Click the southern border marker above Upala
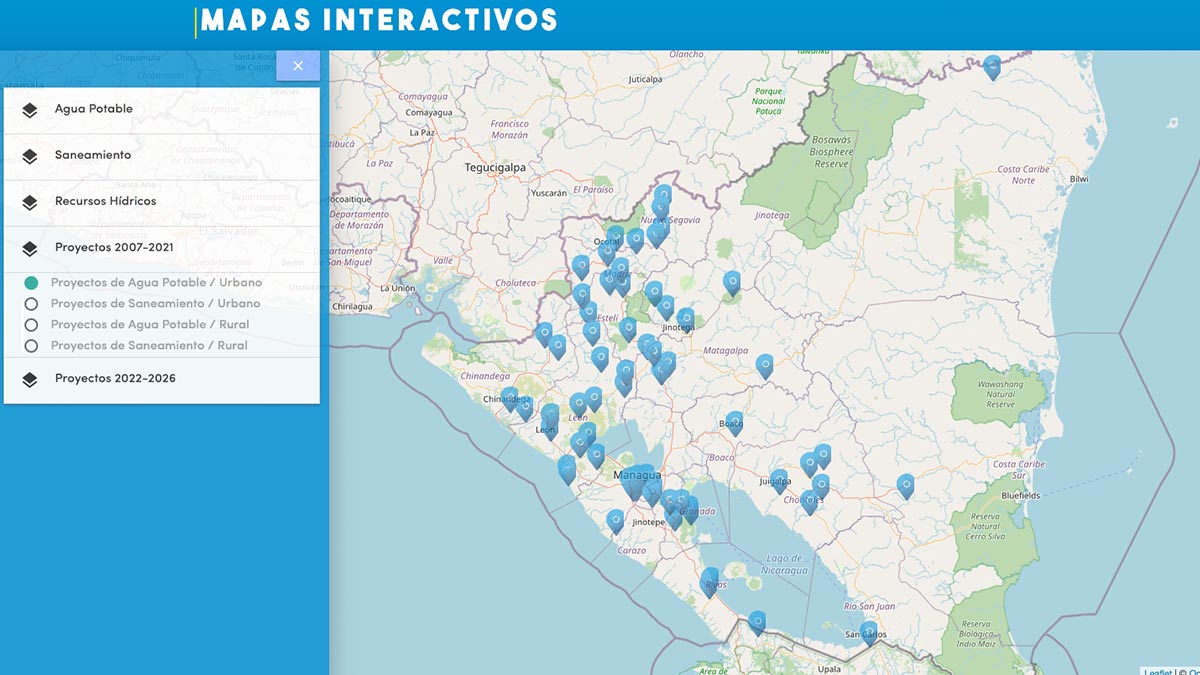This screenshot has width=1200, height=675. tap(757, 623)
